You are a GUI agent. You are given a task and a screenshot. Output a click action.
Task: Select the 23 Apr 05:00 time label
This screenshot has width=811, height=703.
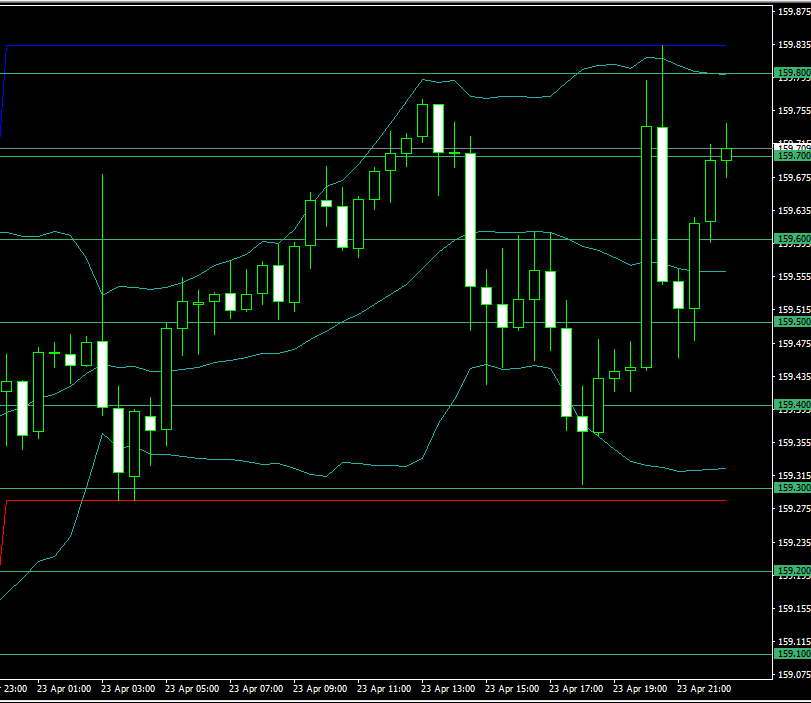pos(191,689)
